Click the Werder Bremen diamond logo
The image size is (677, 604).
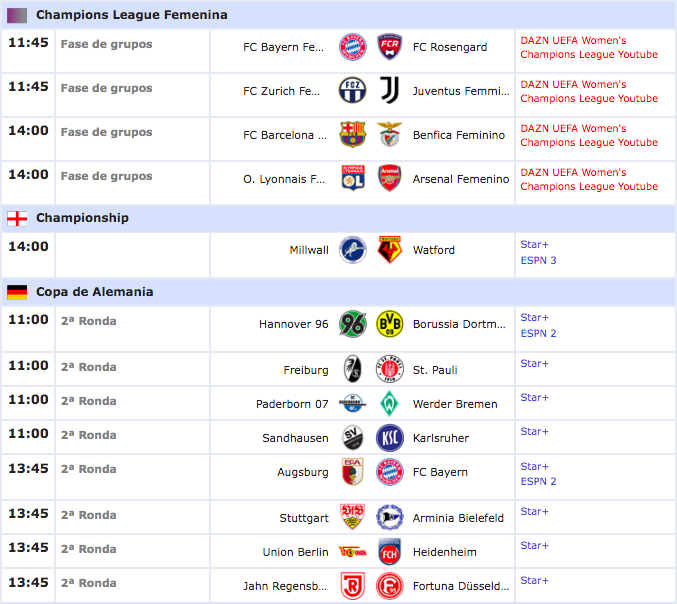pos(389,404)
